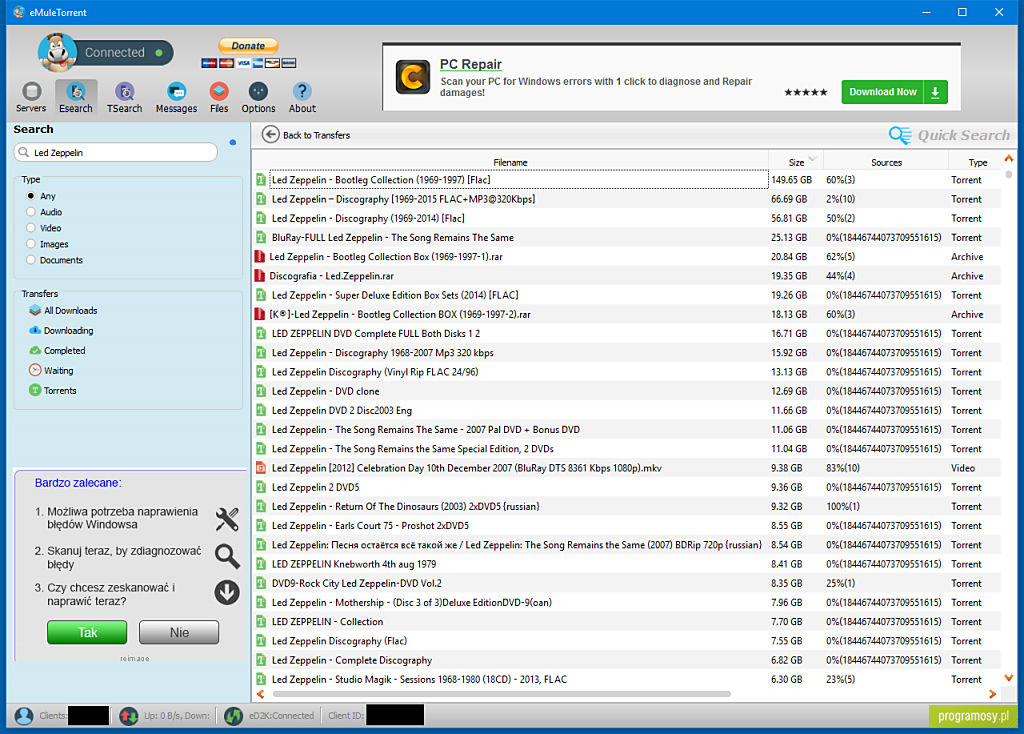Click the grey Nie button
Image resolution: width=1024 pixels, height=734 pixels.
point(179,632)
